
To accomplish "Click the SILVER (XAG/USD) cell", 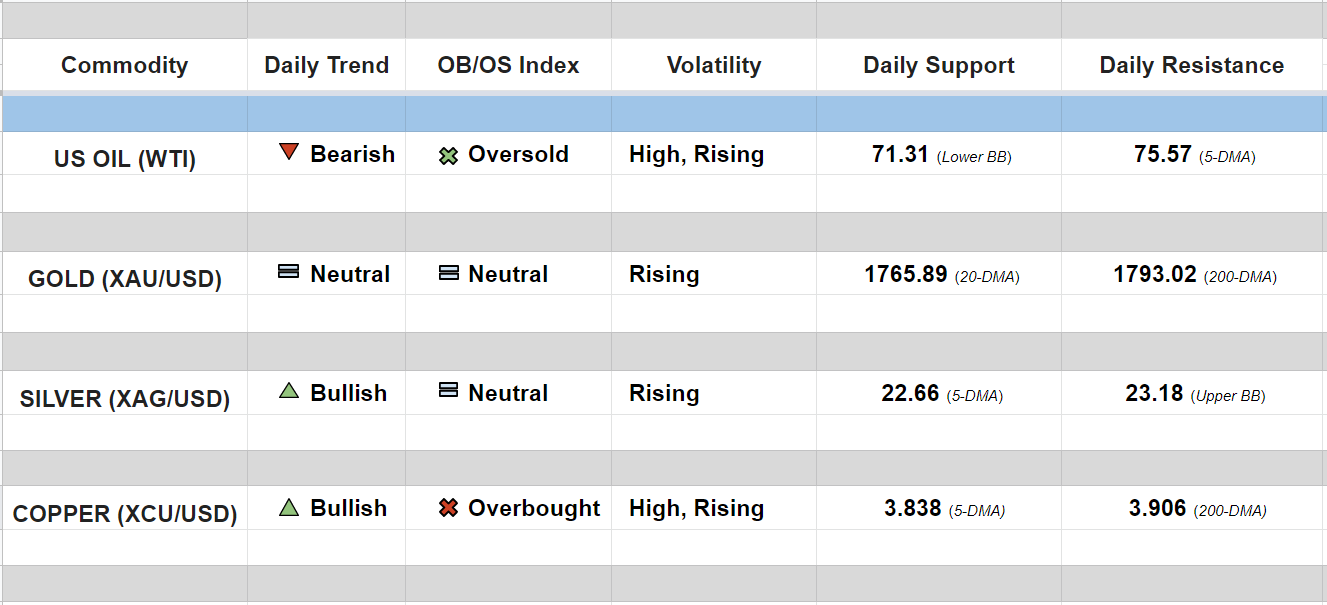I will [124, 399].
